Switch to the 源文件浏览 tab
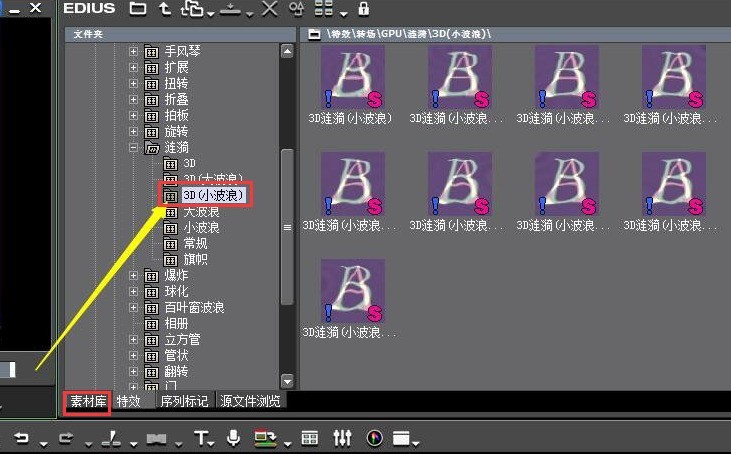Viewport: 731px width, 454px height. coord(250,401)
